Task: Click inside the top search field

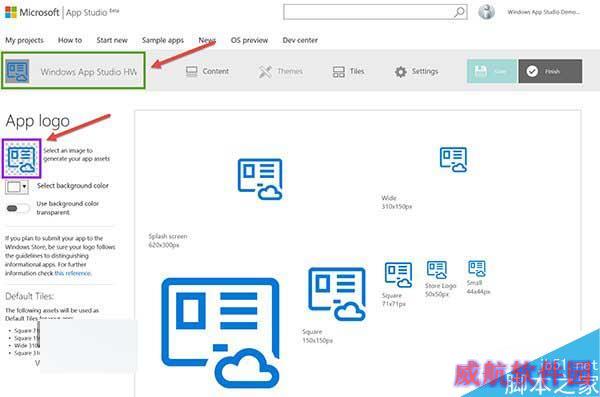Action: pyautogui.click(x=368, y=12)
